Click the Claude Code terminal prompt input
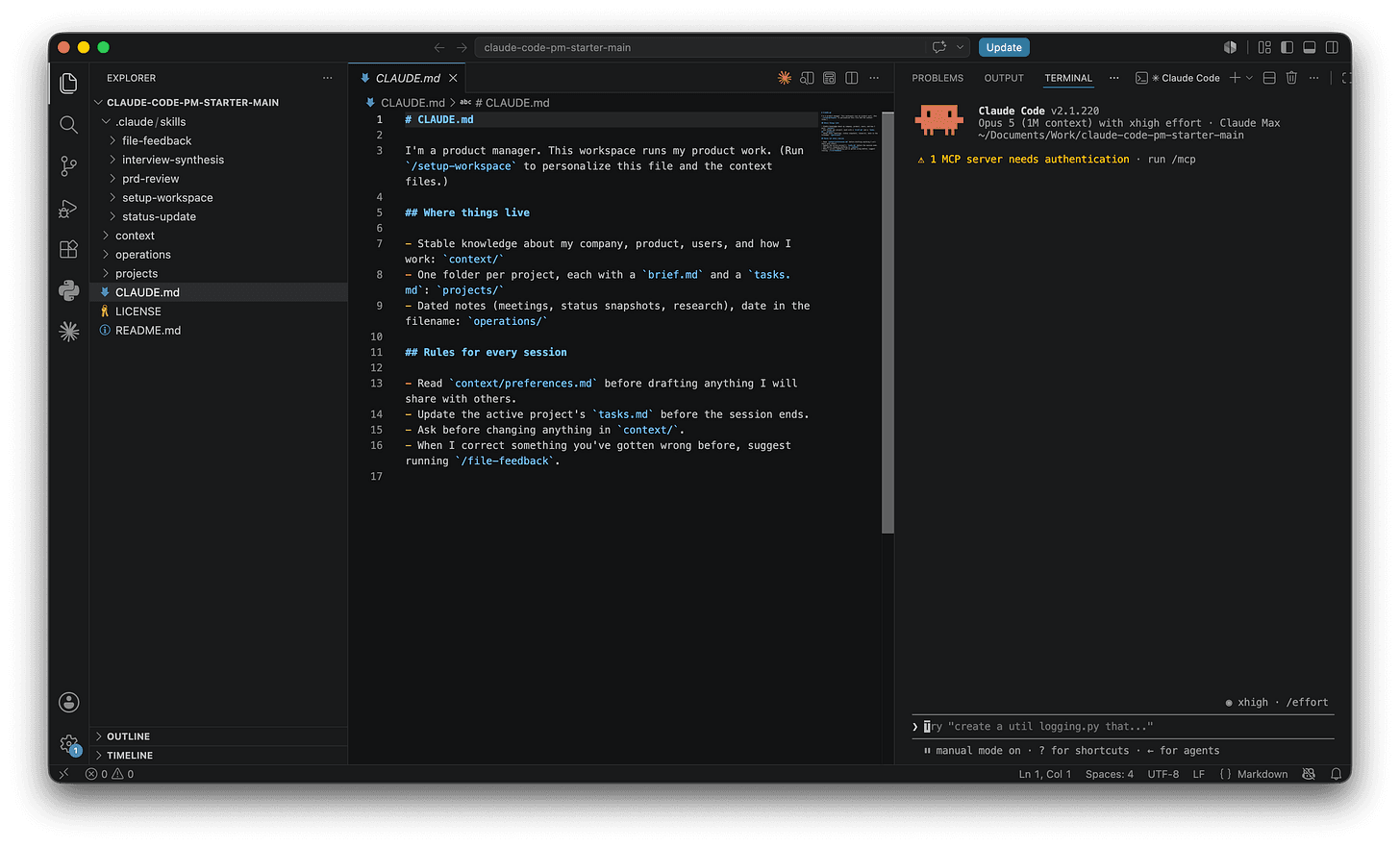 [x=1123, y=727]
